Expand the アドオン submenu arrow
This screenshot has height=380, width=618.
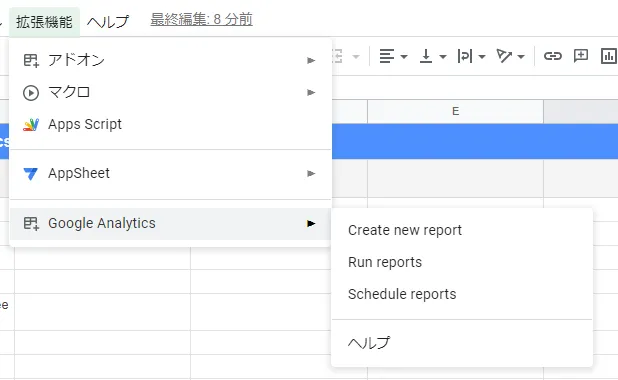(311, 60)
